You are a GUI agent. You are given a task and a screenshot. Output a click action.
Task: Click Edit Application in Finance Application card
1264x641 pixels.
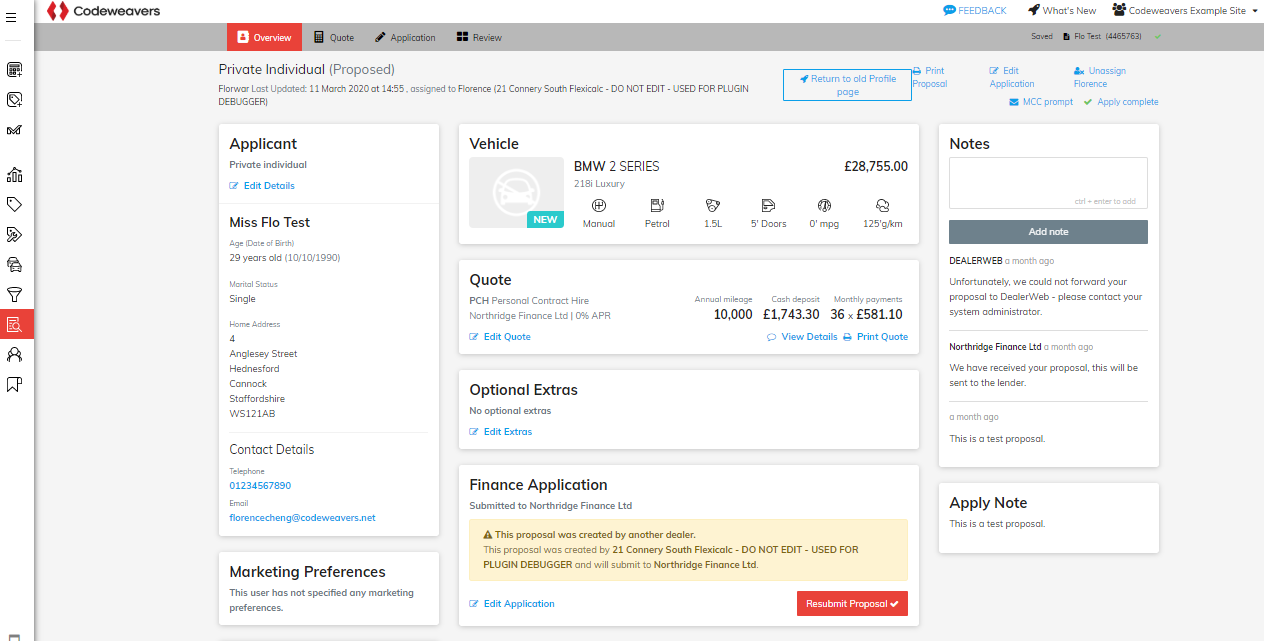click(x=512, y=604)
